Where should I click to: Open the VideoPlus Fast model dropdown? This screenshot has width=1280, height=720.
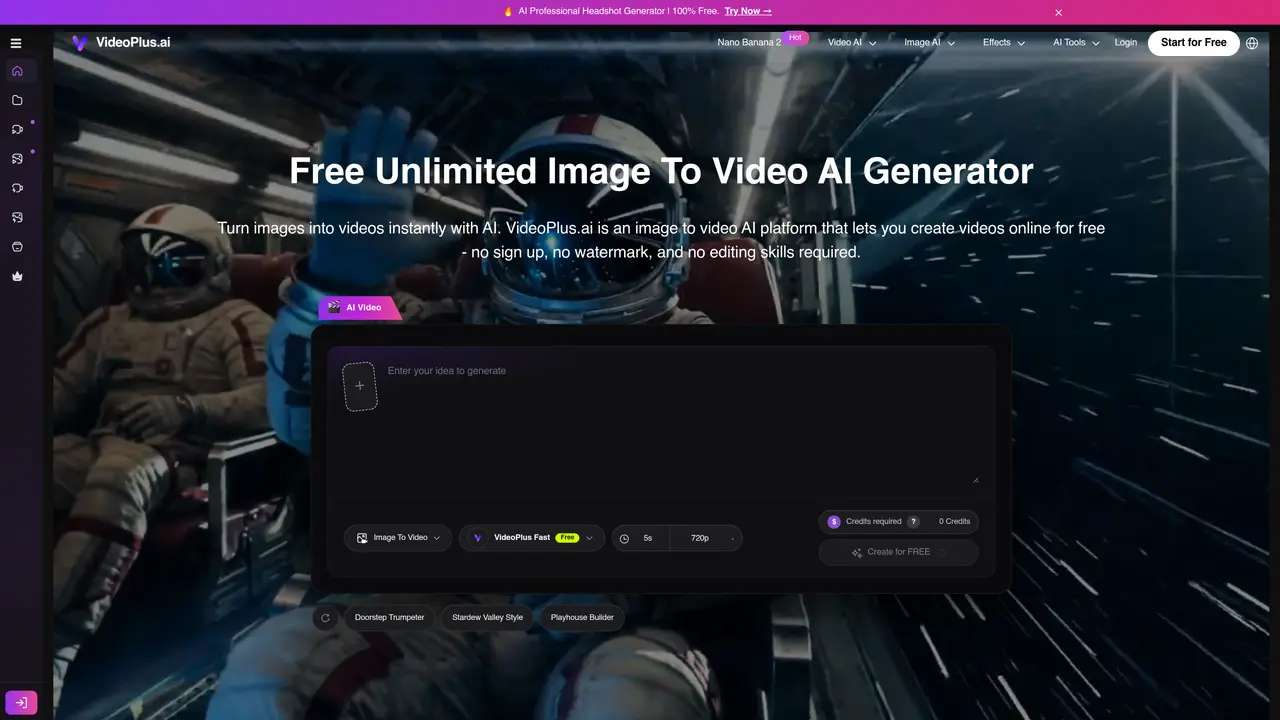click(532, 538)
